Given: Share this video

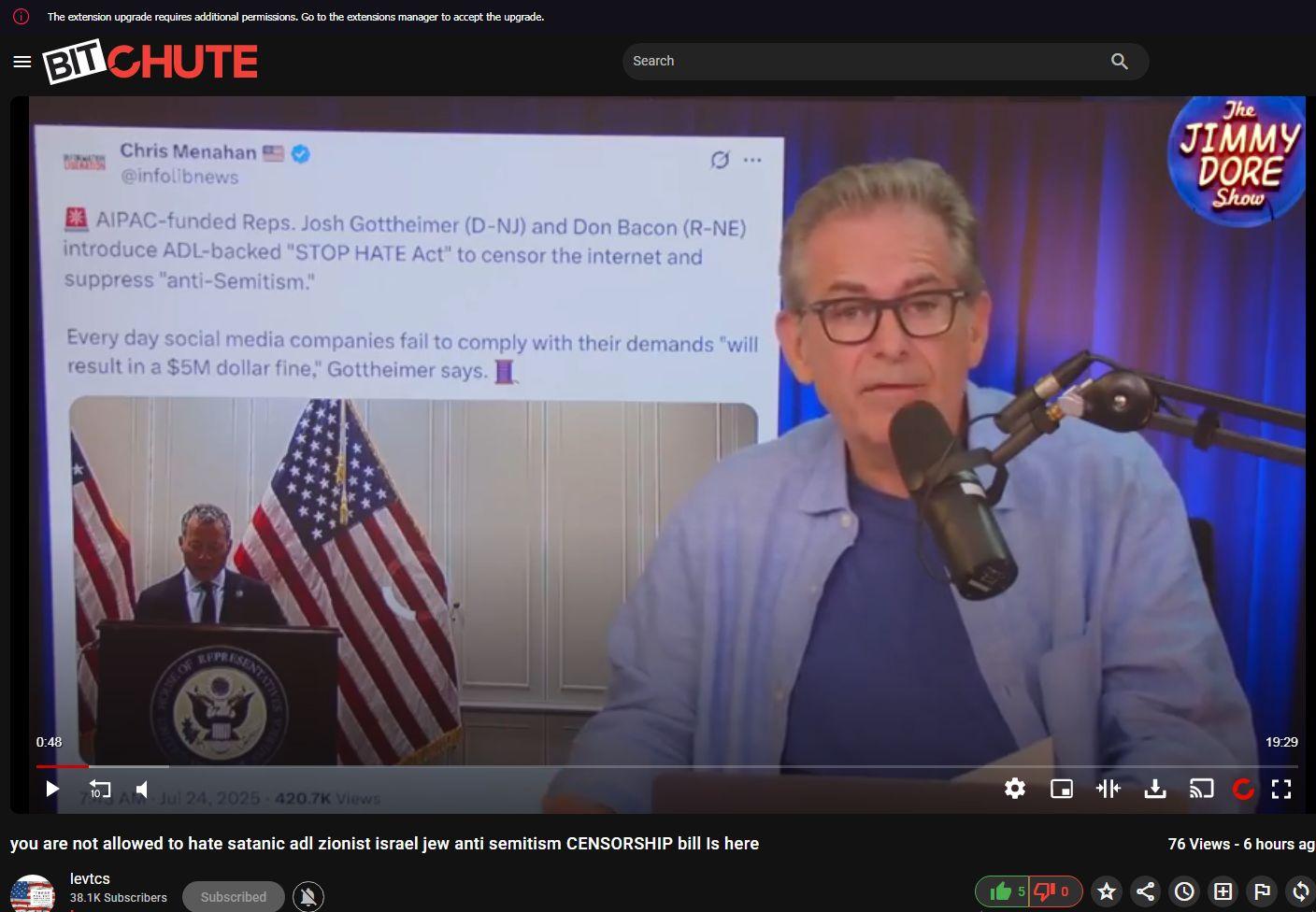Looking at the screenshot, I should pyautogui.click(x=1145, y=891).
